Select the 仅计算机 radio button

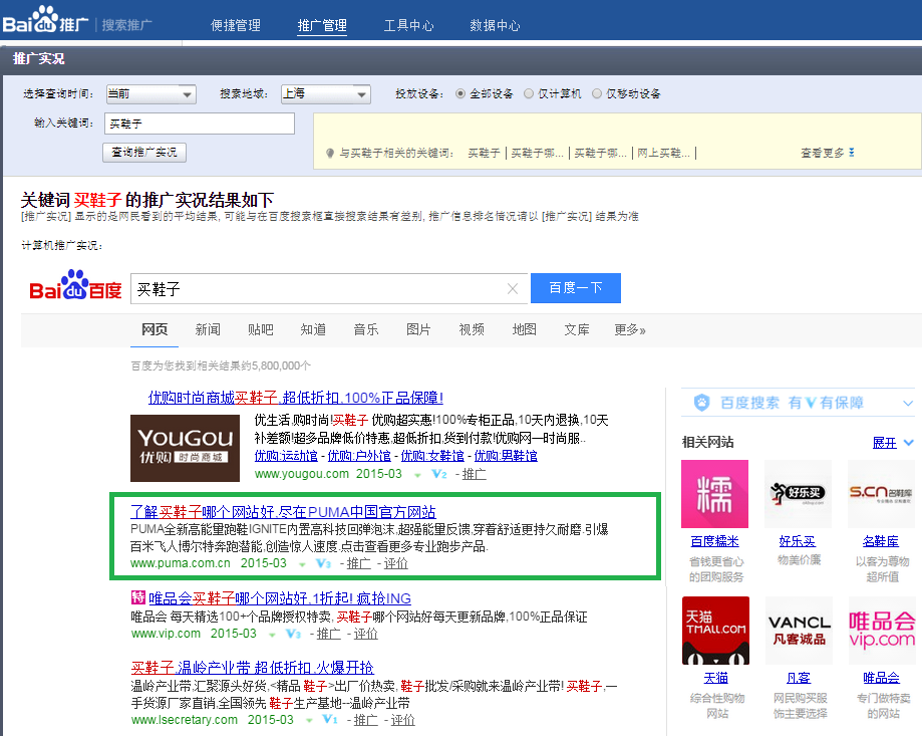tap(529, 94)
